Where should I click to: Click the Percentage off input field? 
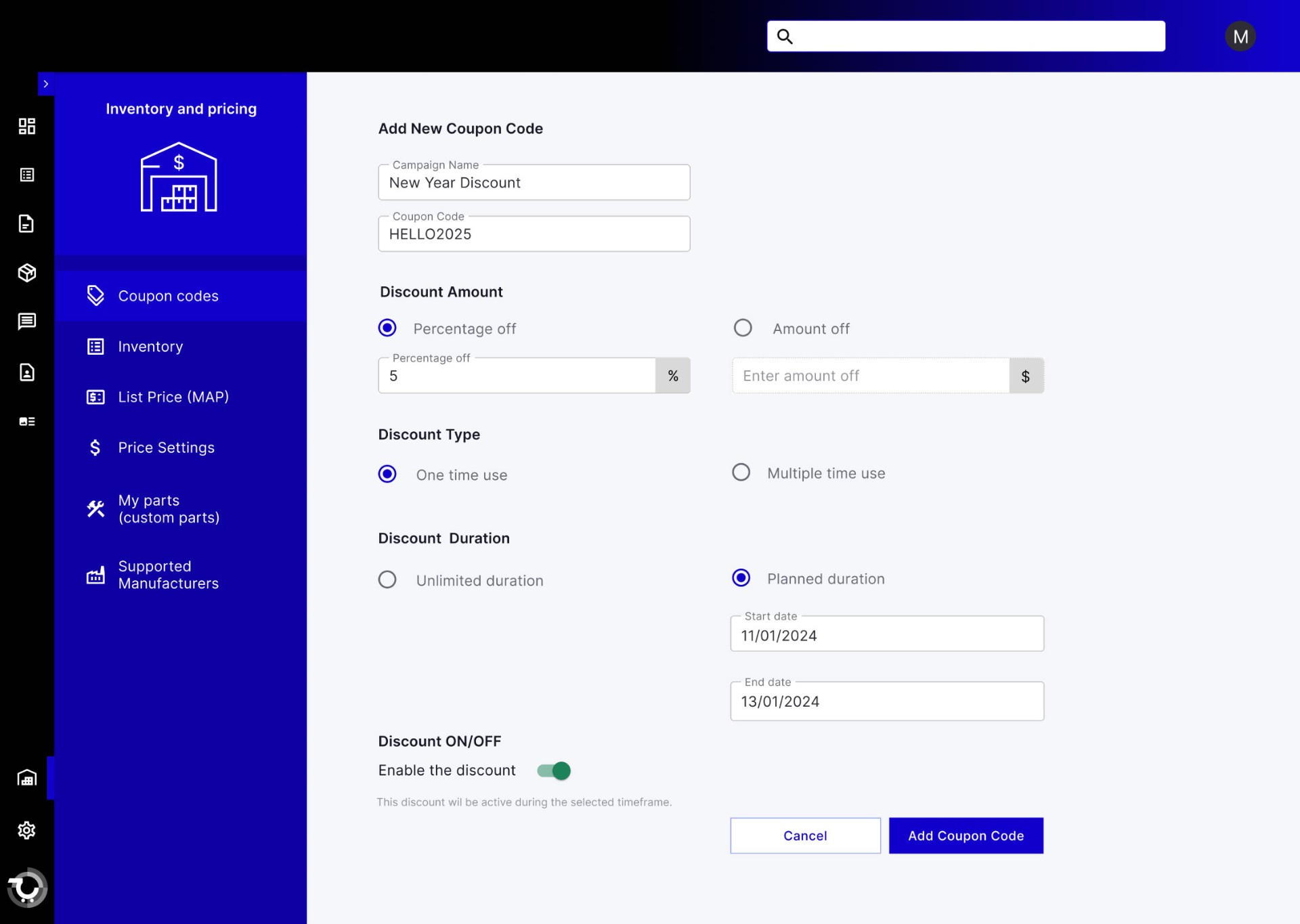pos(517,376)
